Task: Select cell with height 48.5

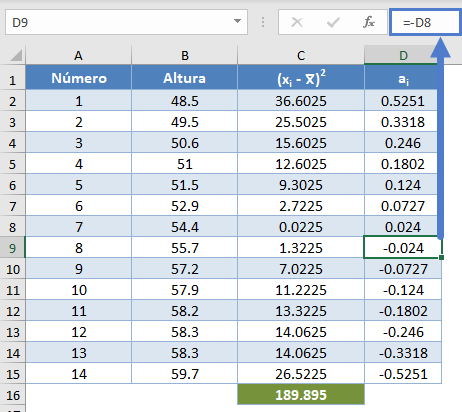Action: tap(185, 101)
